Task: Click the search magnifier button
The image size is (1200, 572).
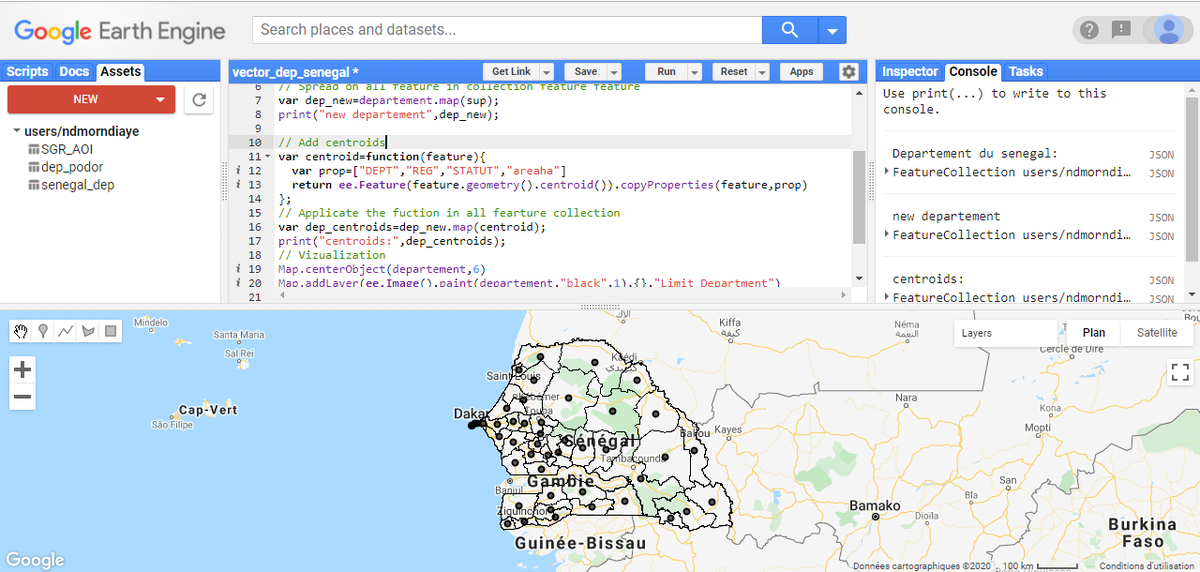Action: [x=790, y=30]
